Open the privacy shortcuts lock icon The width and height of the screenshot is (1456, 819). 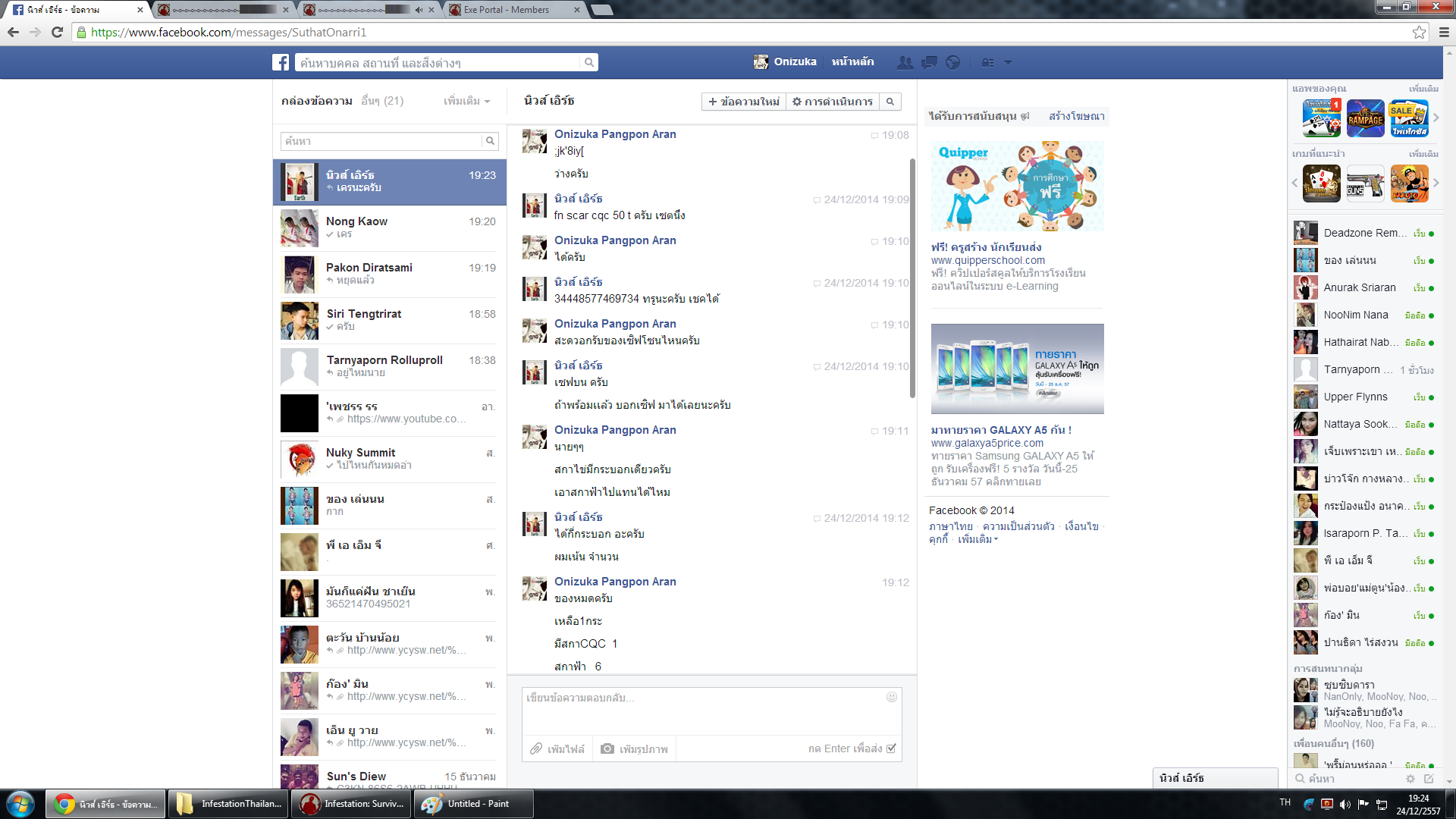[x=987, y=62]
